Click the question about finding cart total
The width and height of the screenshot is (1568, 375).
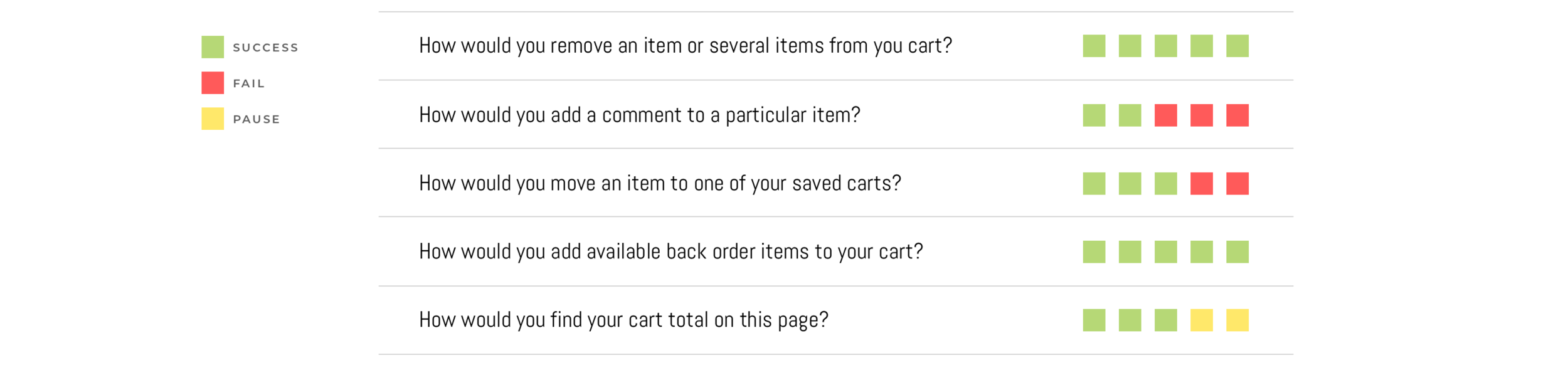click(x=623, y=320)
